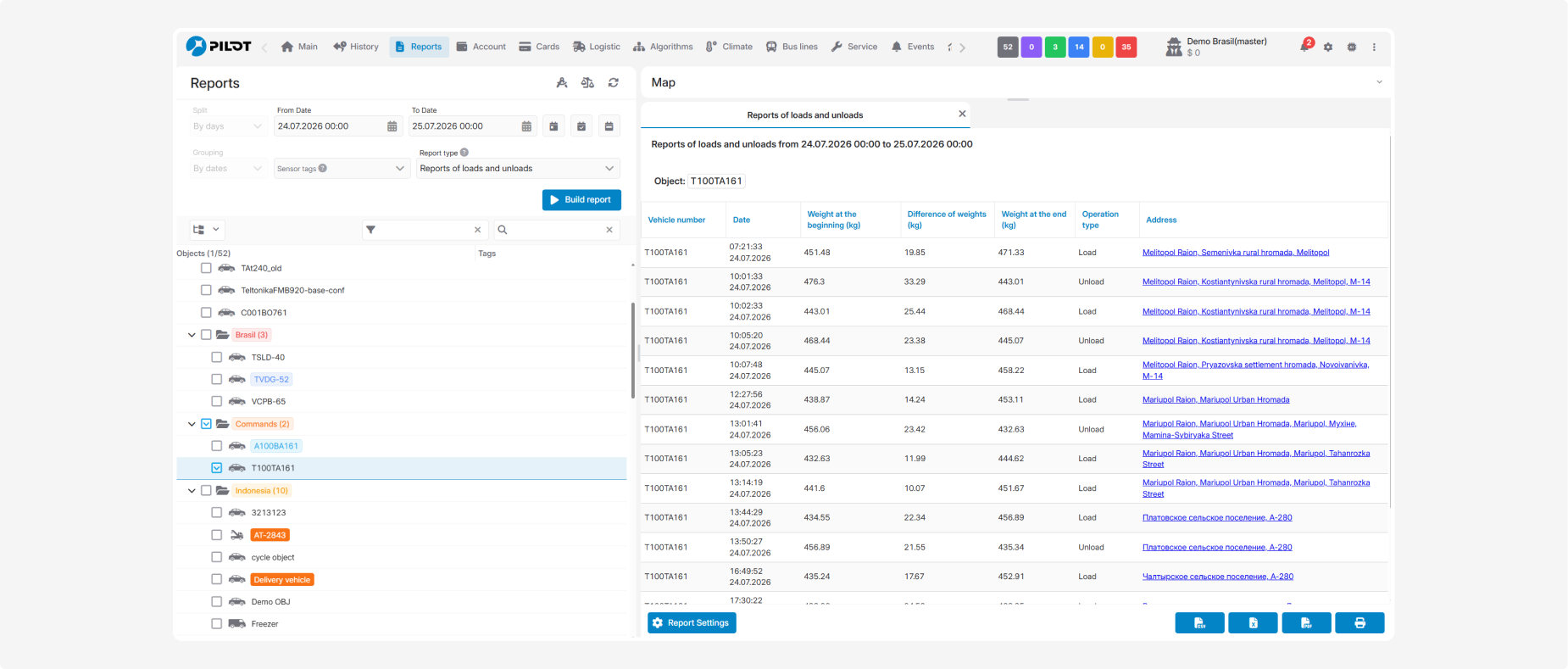The height and width of the screenshot is (669, 1568).
Task: Export the report to Excel file
Action: [x=1253, y=623]
